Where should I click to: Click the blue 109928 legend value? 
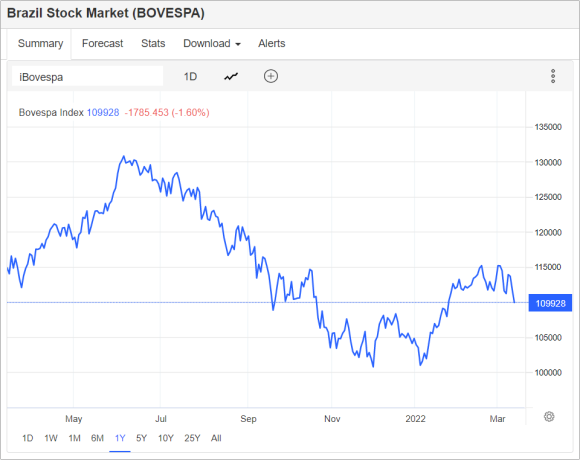click(103, 112)
